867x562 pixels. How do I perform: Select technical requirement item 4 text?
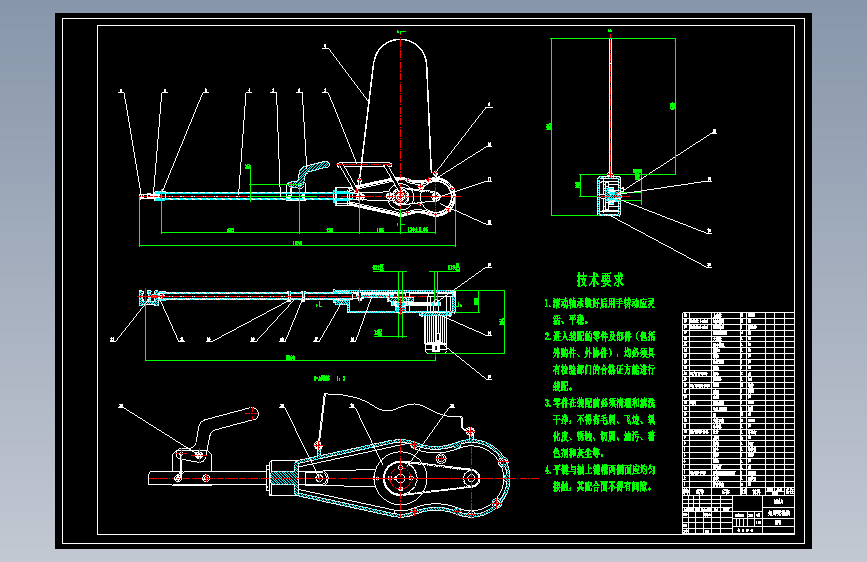599,478
